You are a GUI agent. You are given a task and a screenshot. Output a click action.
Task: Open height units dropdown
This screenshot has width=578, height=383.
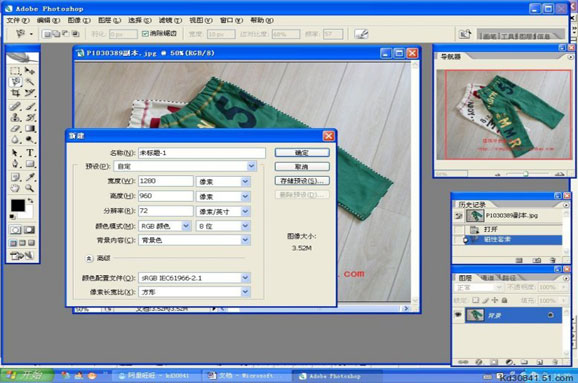pos(246,196)
